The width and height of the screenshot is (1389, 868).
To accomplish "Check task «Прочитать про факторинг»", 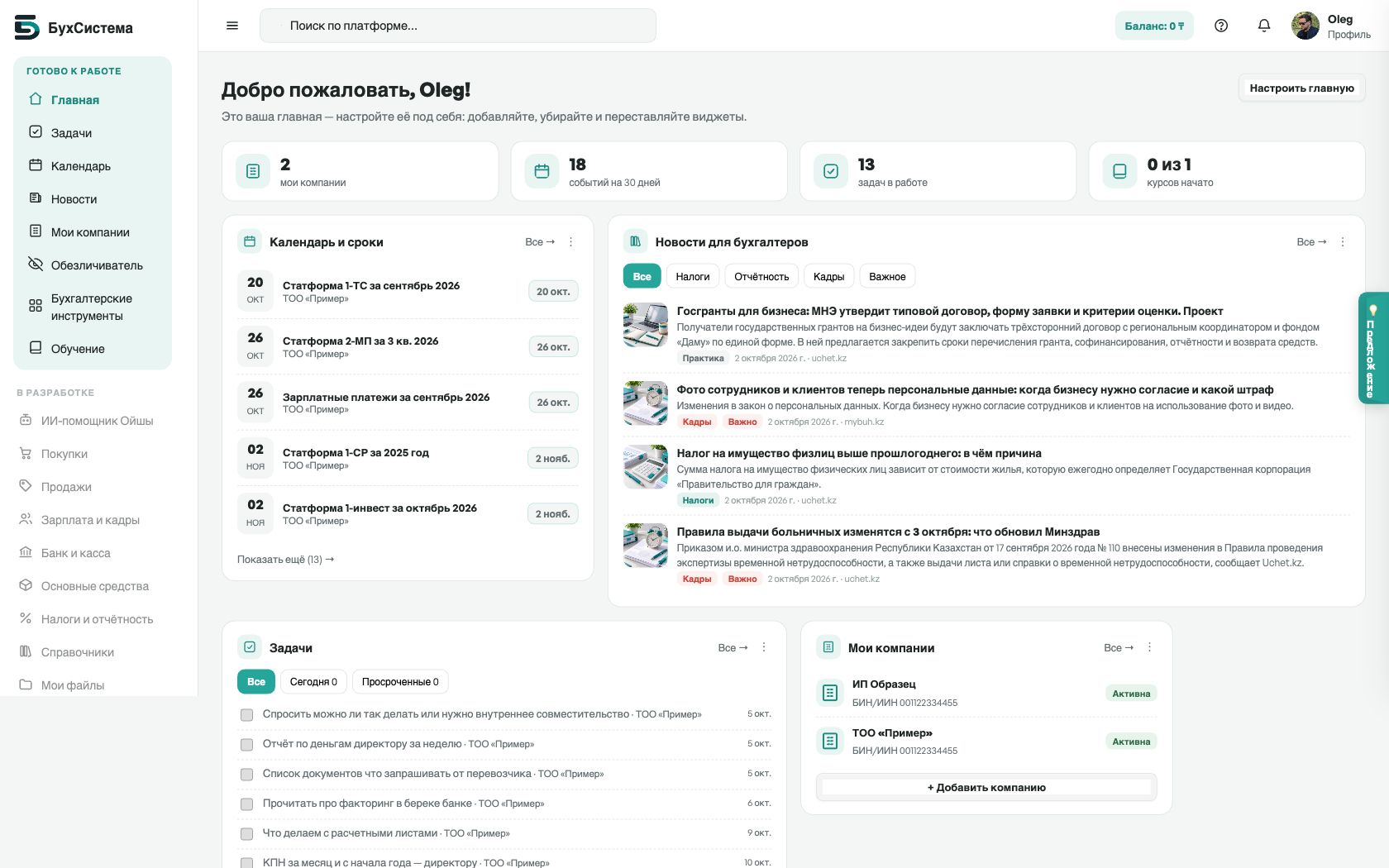I will [246, 804].
